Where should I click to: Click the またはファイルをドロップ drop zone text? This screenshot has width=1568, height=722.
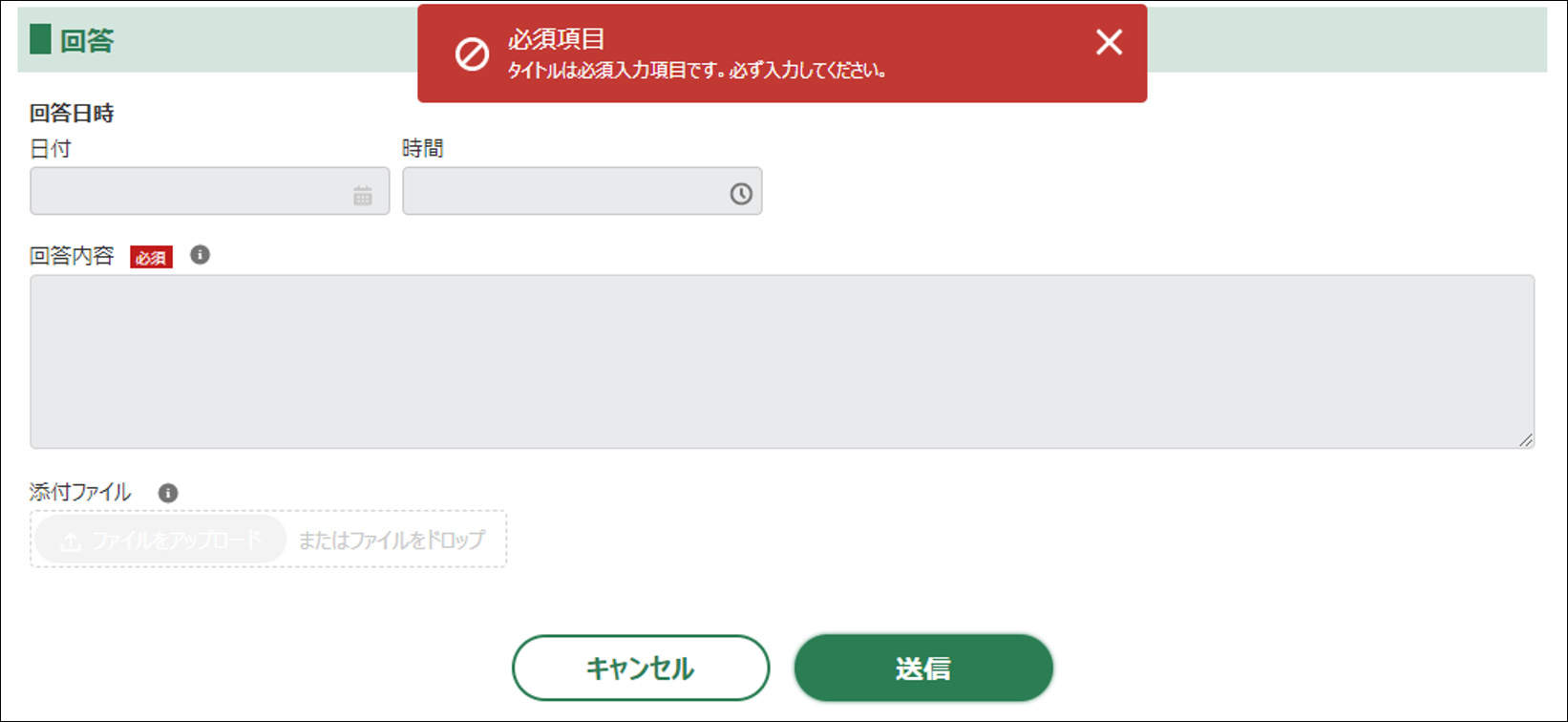click(x=392, y=541)
